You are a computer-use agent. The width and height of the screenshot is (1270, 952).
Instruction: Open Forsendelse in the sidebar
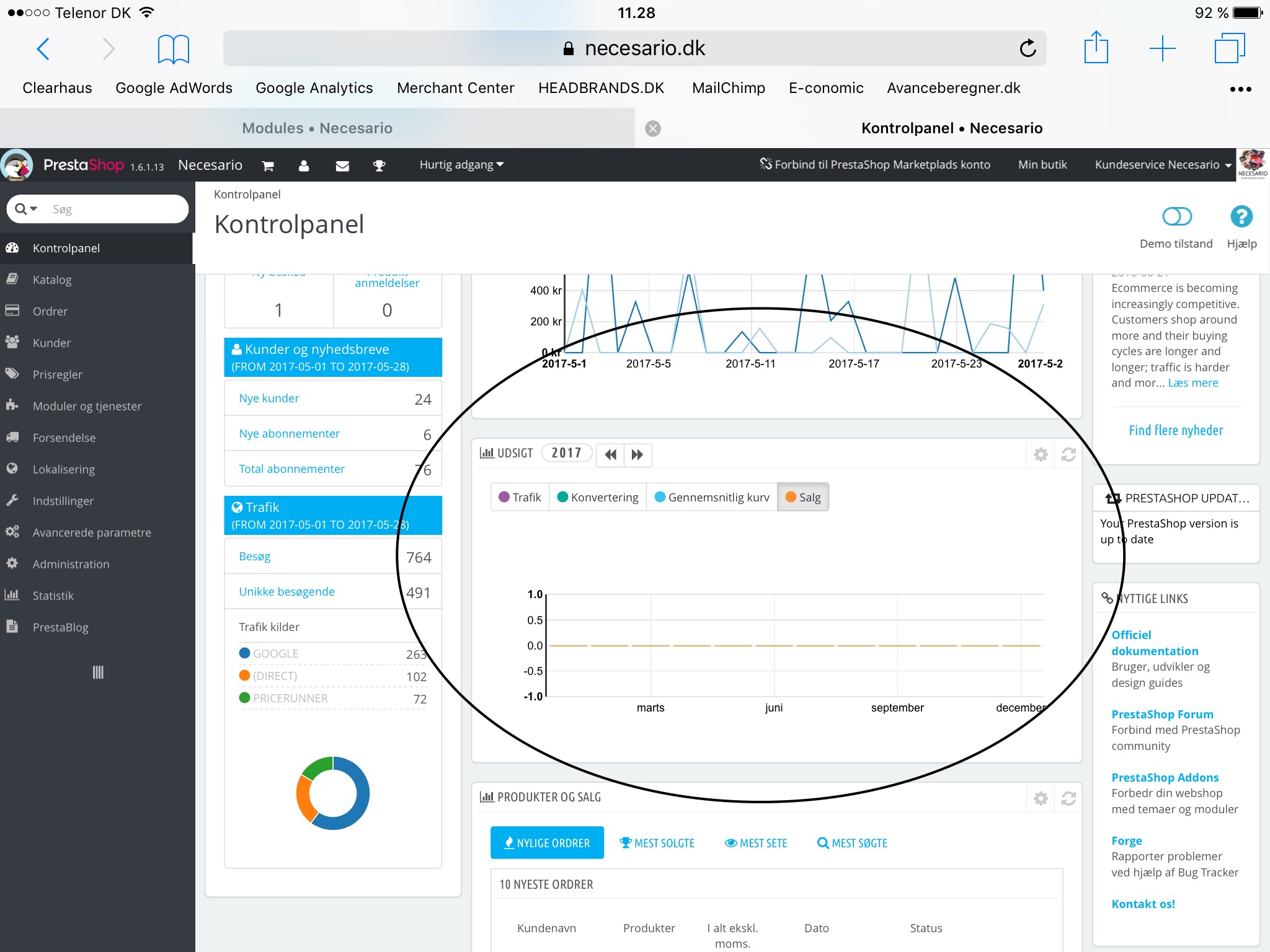(x=97, y=438)
